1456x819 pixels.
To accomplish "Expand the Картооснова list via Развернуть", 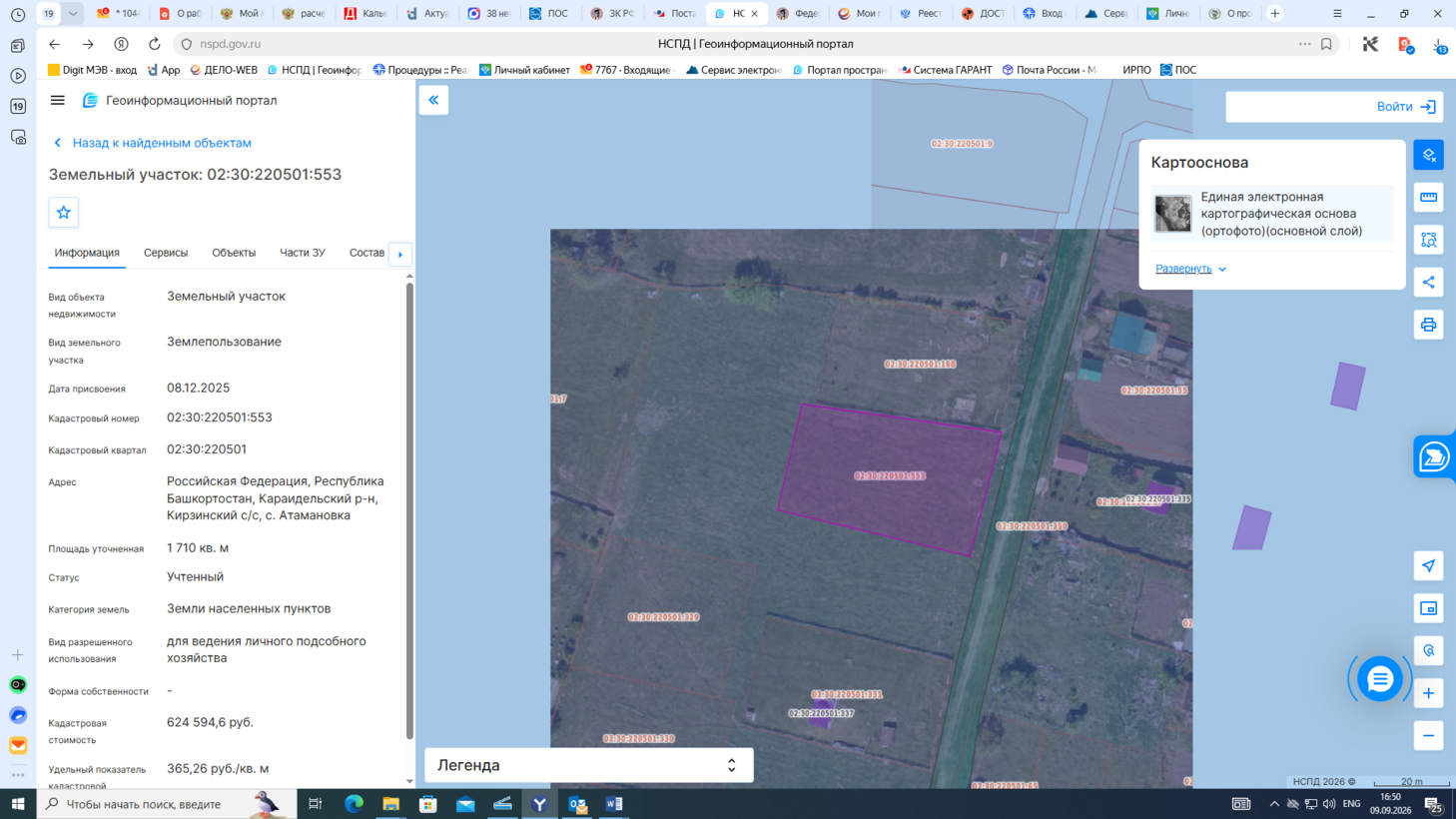I will (1190, 269).
